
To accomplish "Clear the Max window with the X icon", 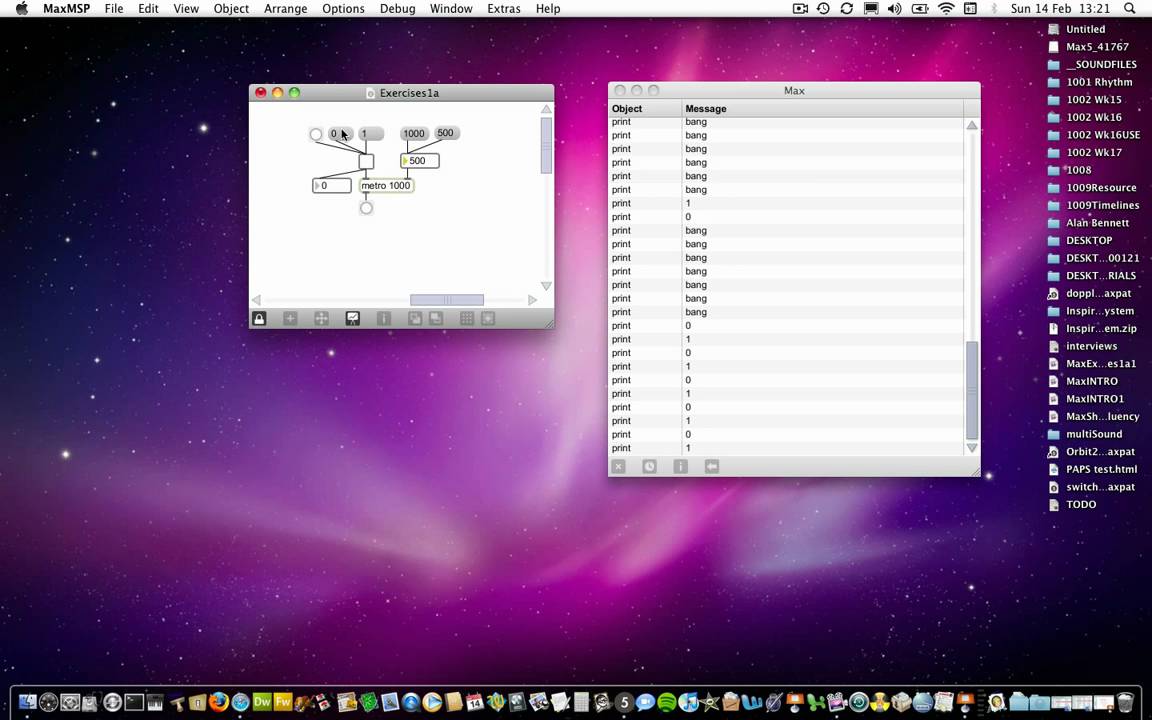I will tap(619, 467).
